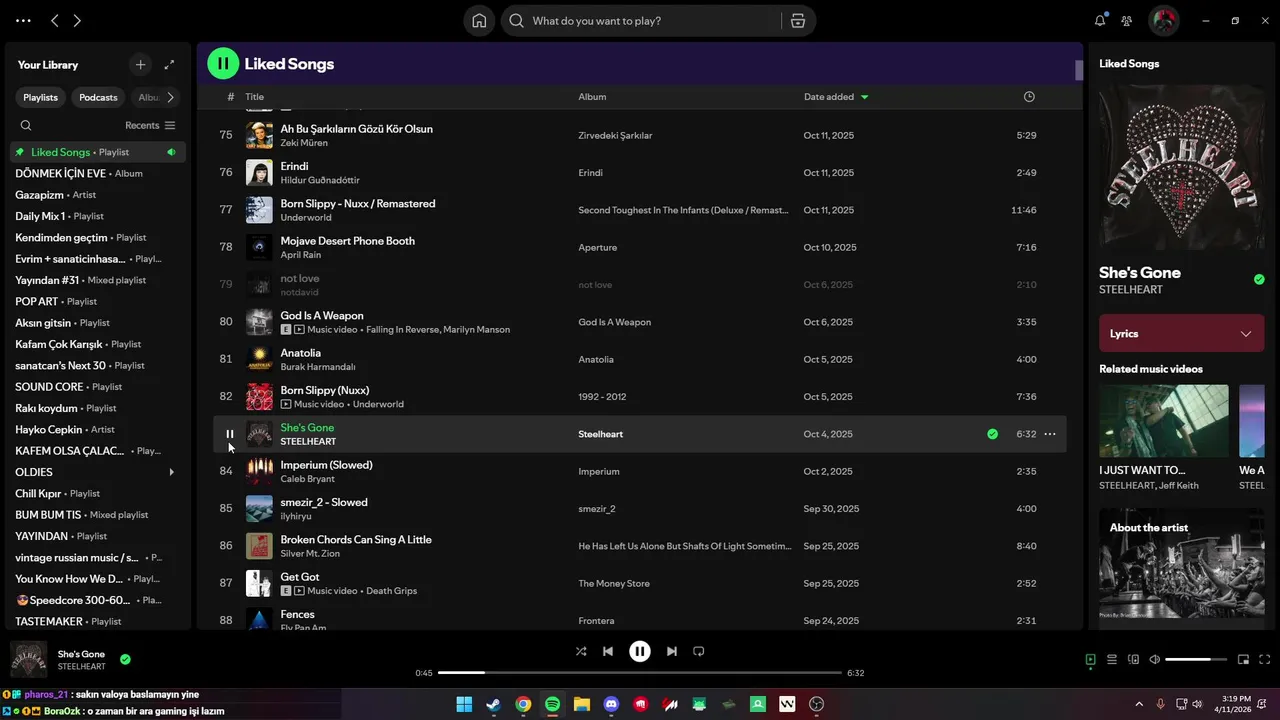This screenshot has width=1280, height=720.
Task: Sort by the Title column header
Action: point(255,97)
